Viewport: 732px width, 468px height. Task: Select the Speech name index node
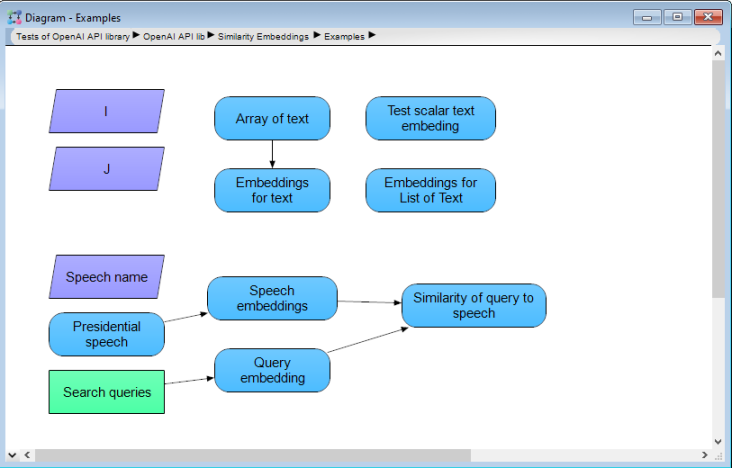[106, 277]
